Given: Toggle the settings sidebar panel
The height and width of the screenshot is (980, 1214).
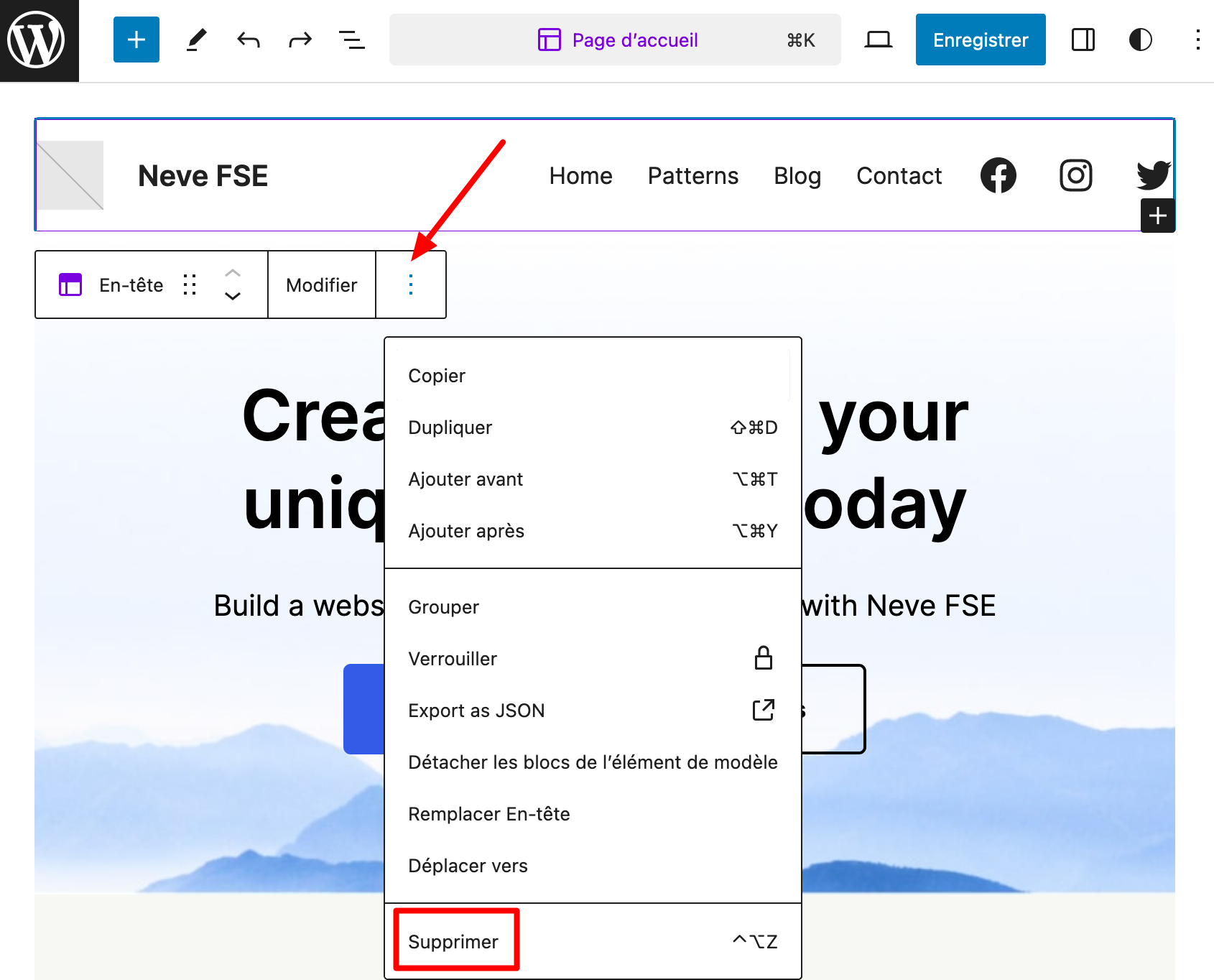Looking at the screenshot, I should [1083, 40].
